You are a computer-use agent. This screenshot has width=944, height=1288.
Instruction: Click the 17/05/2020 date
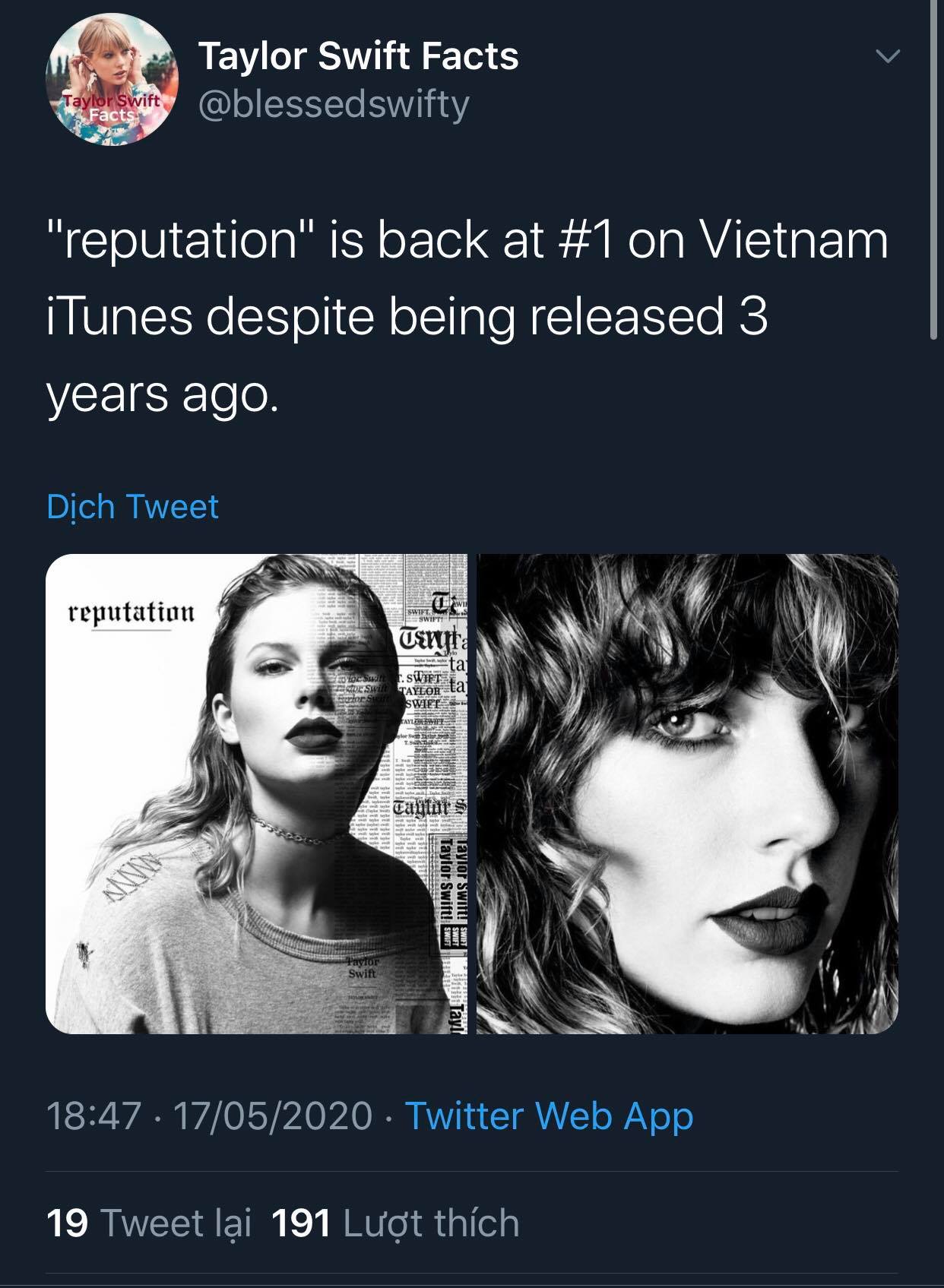pyautogui.click(x=273, y=1116)
